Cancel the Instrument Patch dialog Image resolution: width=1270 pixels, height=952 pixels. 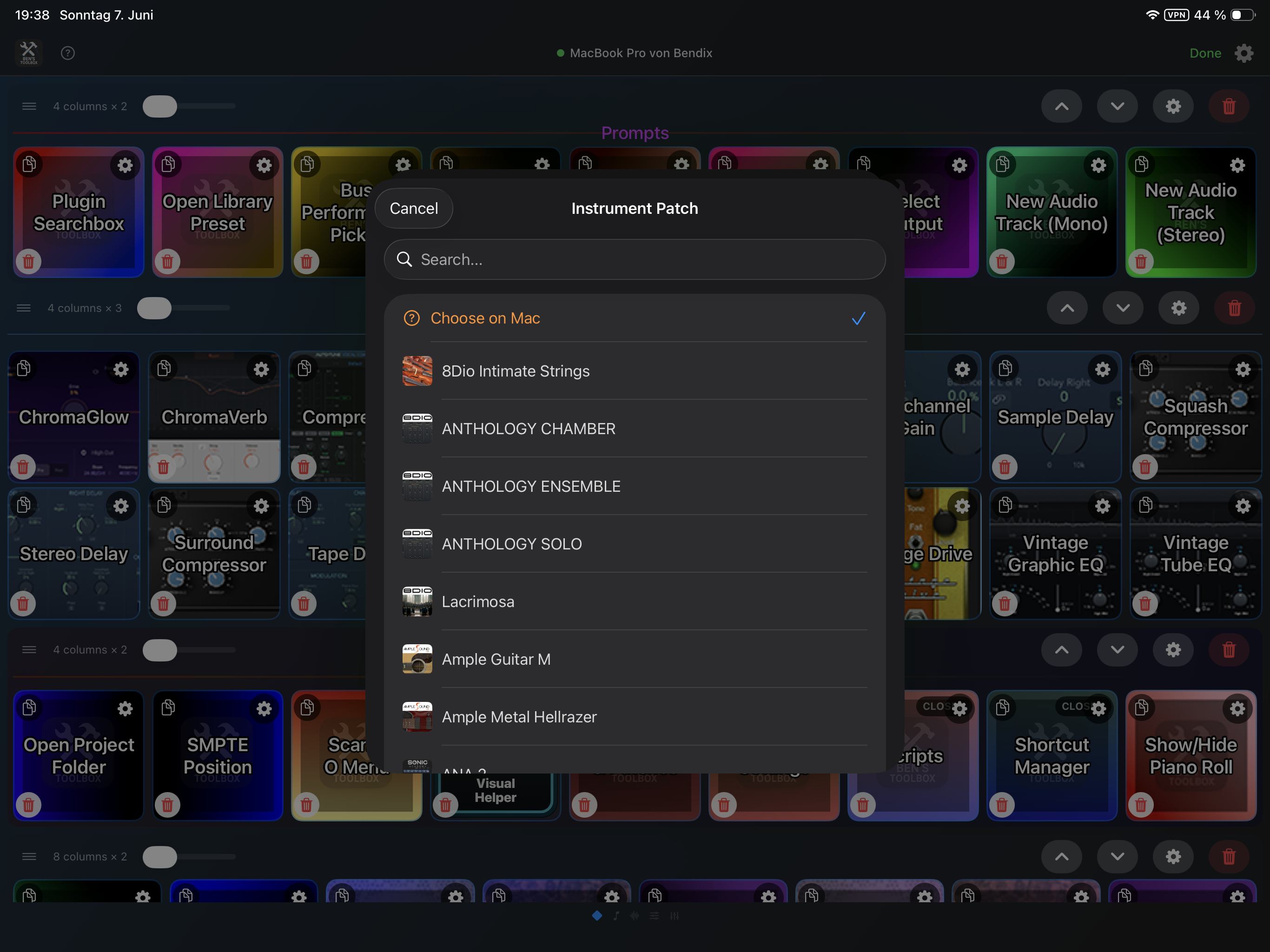coord(413,208)
